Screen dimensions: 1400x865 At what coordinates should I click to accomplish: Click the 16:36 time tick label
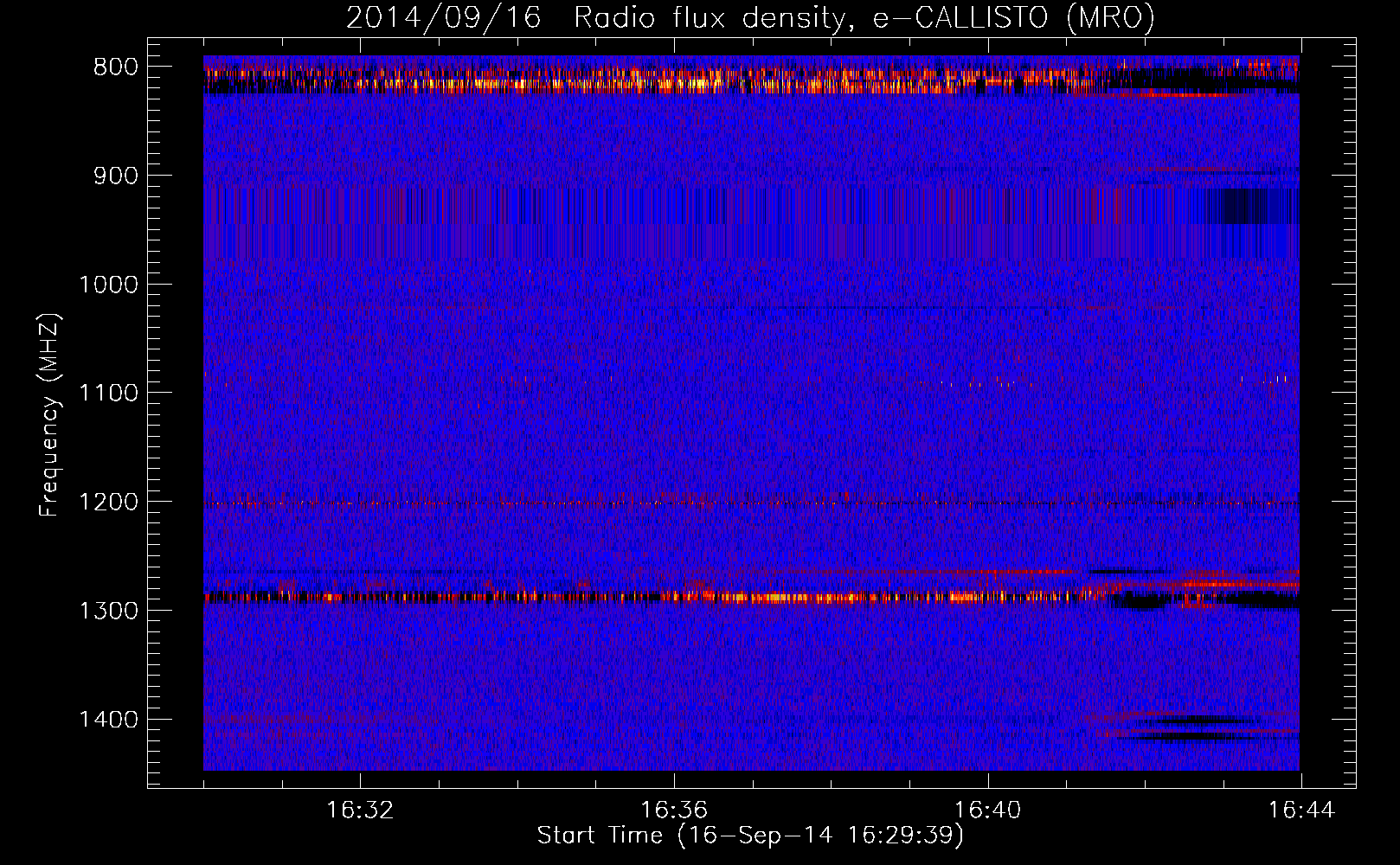coord(674,811)
